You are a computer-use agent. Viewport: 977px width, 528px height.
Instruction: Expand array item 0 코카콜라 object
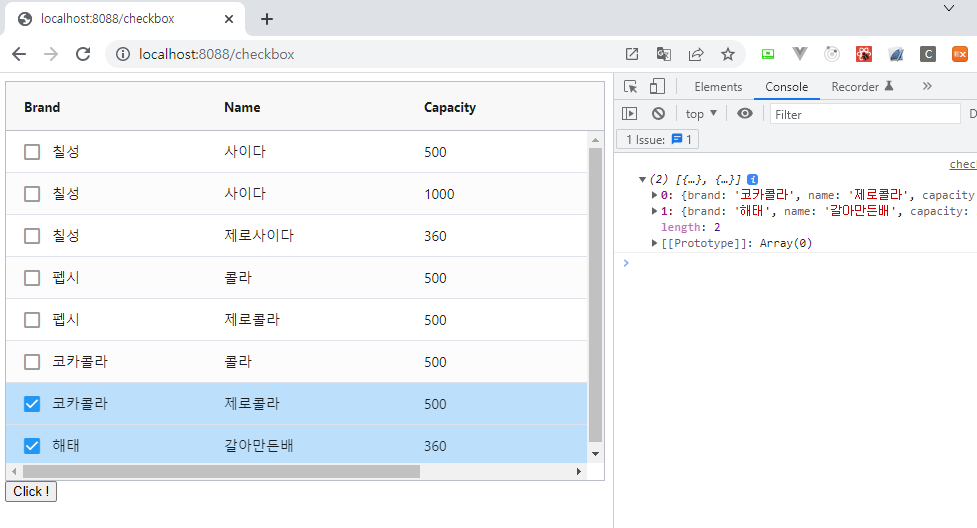tap(654, 195)
